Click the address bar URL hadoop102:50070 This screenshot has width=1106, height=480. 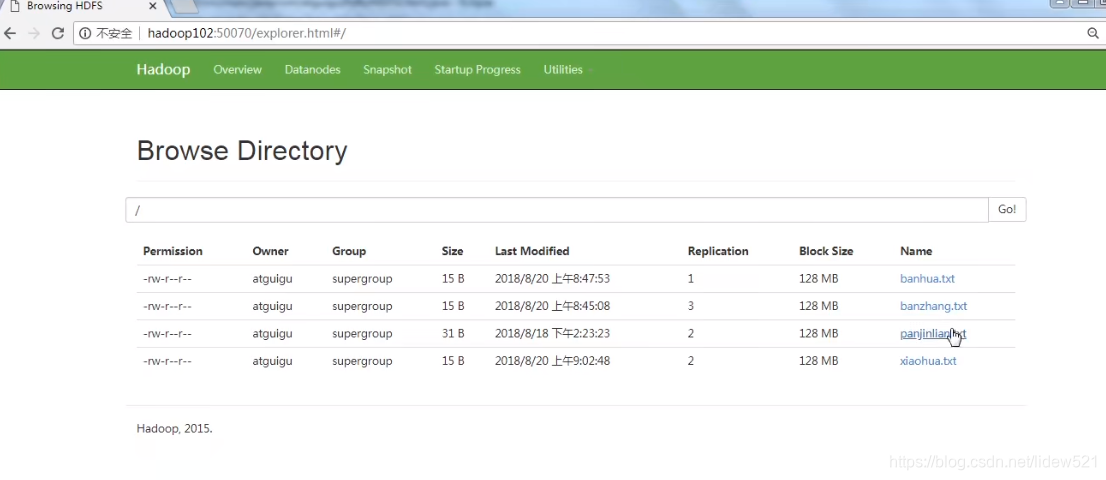(246, 33)
